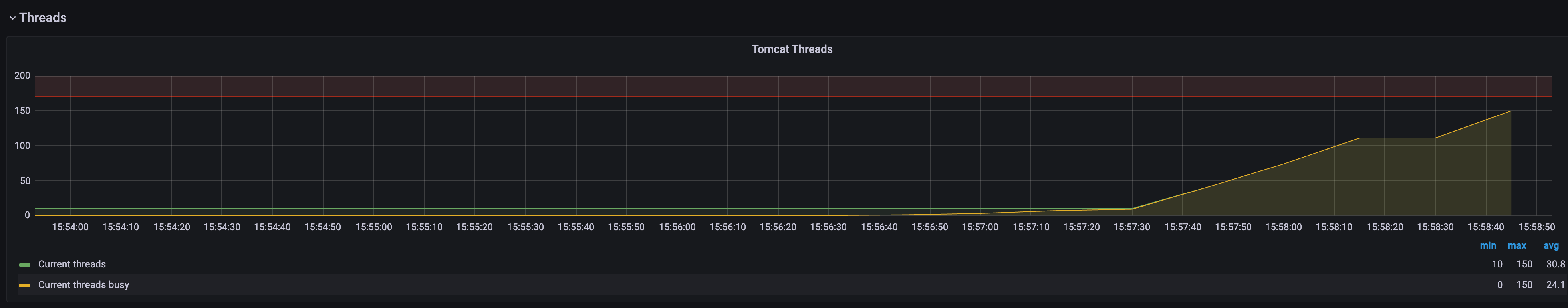Click the 15:57:30 time axis label
This screenshot has width=1568, height=308.
coord(1131,227)
